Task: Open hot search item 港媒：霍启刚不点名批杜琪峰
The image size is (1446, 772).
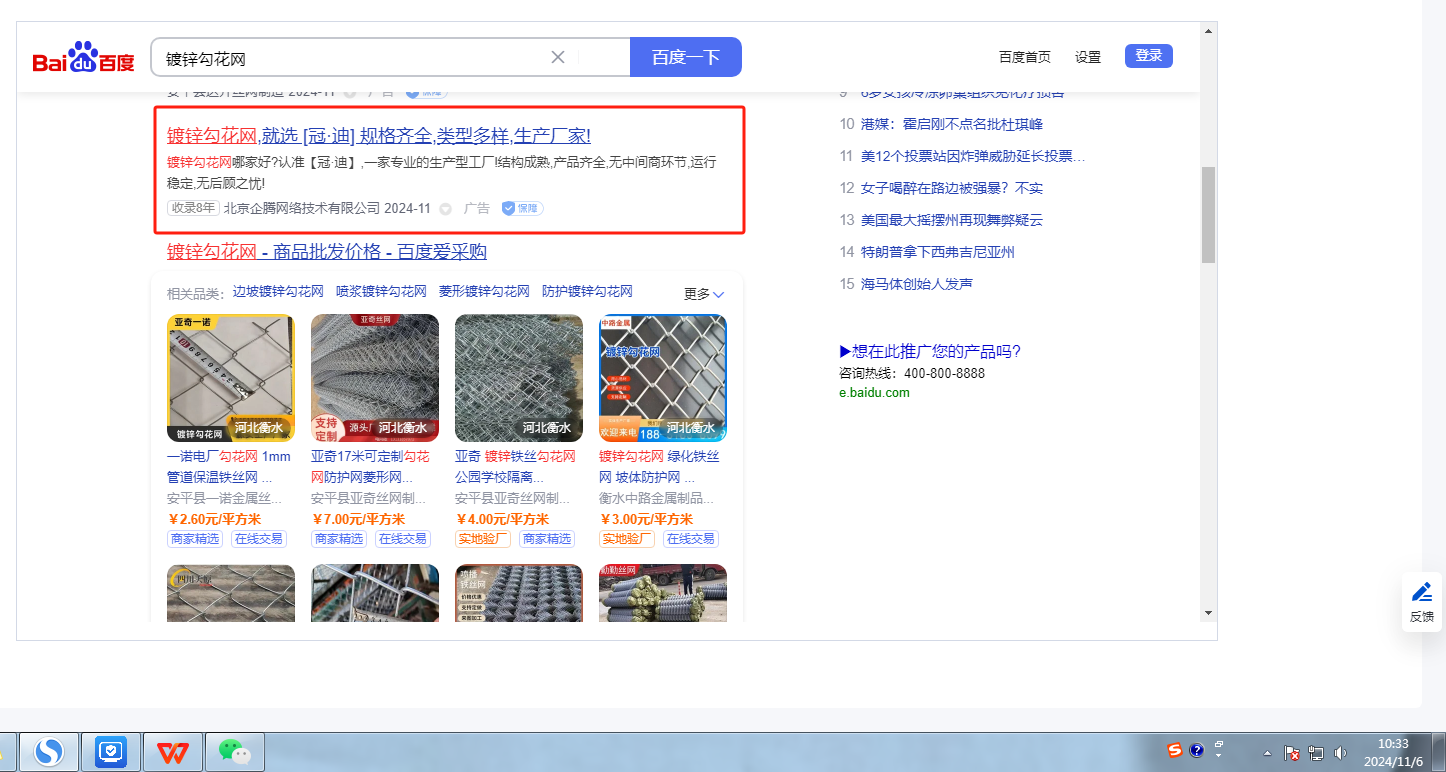Action: coord(952,124)
